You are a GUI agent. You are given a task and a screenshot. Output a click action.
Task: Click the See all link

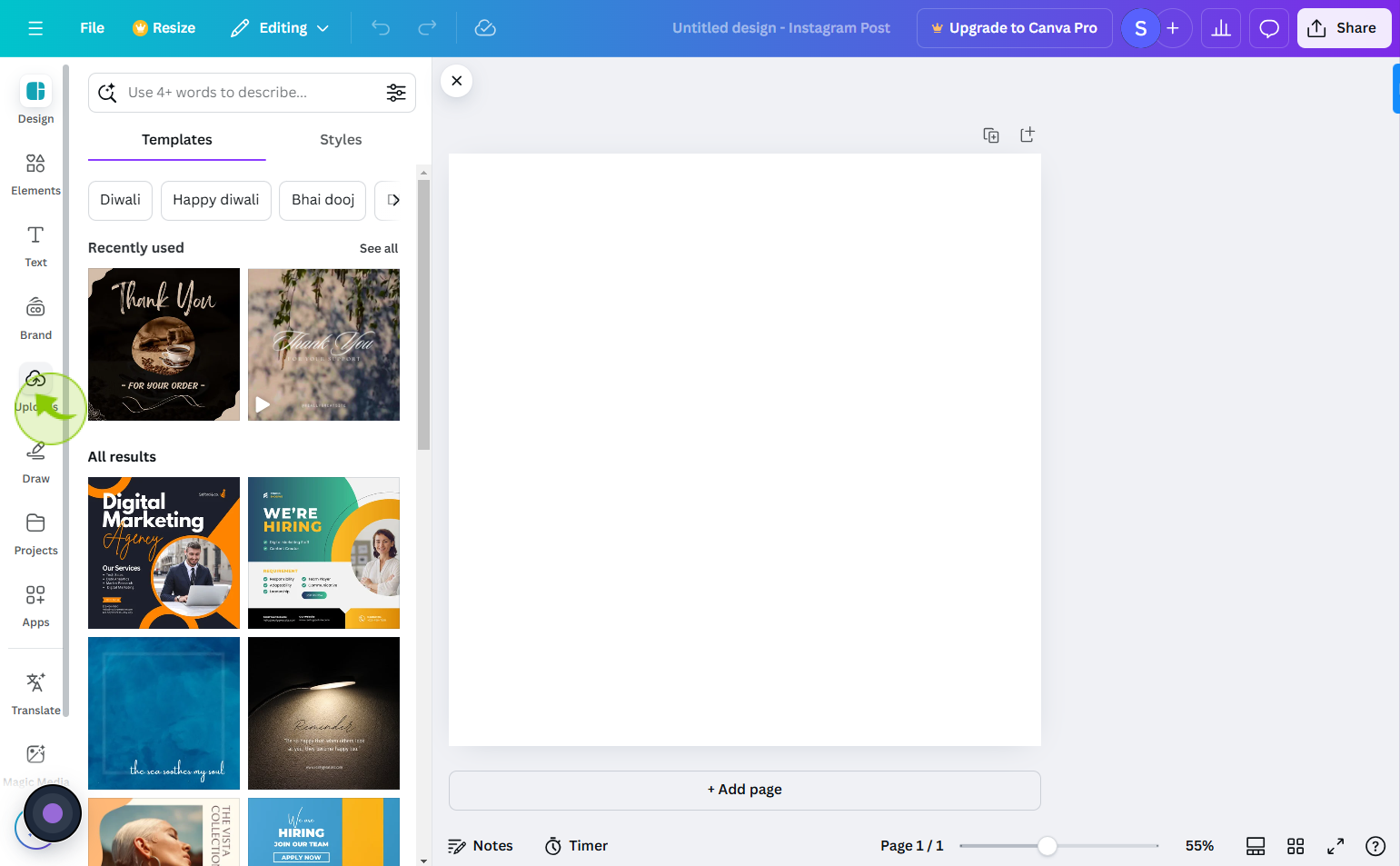click(379, 248)
